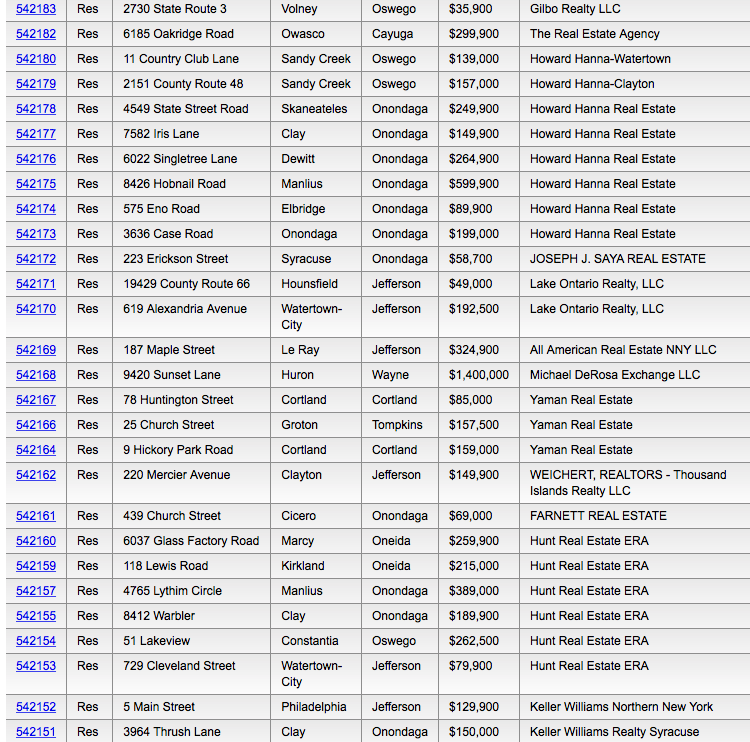Viewport: 750px width, 742px height.
Task: Select address 19429 County Route 66
Action: click(187, 284)
